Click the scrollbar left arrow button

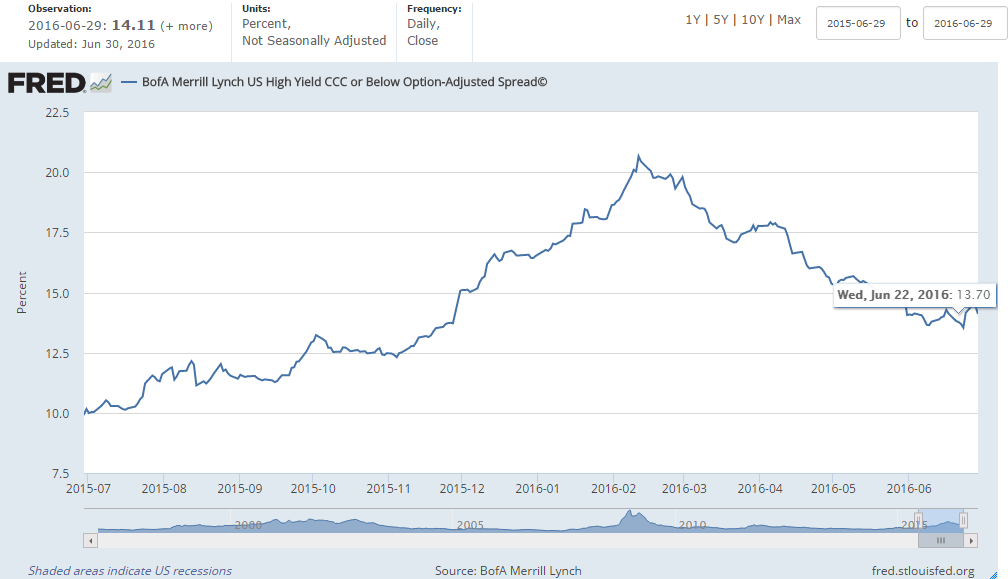click(x=91, y=541)
